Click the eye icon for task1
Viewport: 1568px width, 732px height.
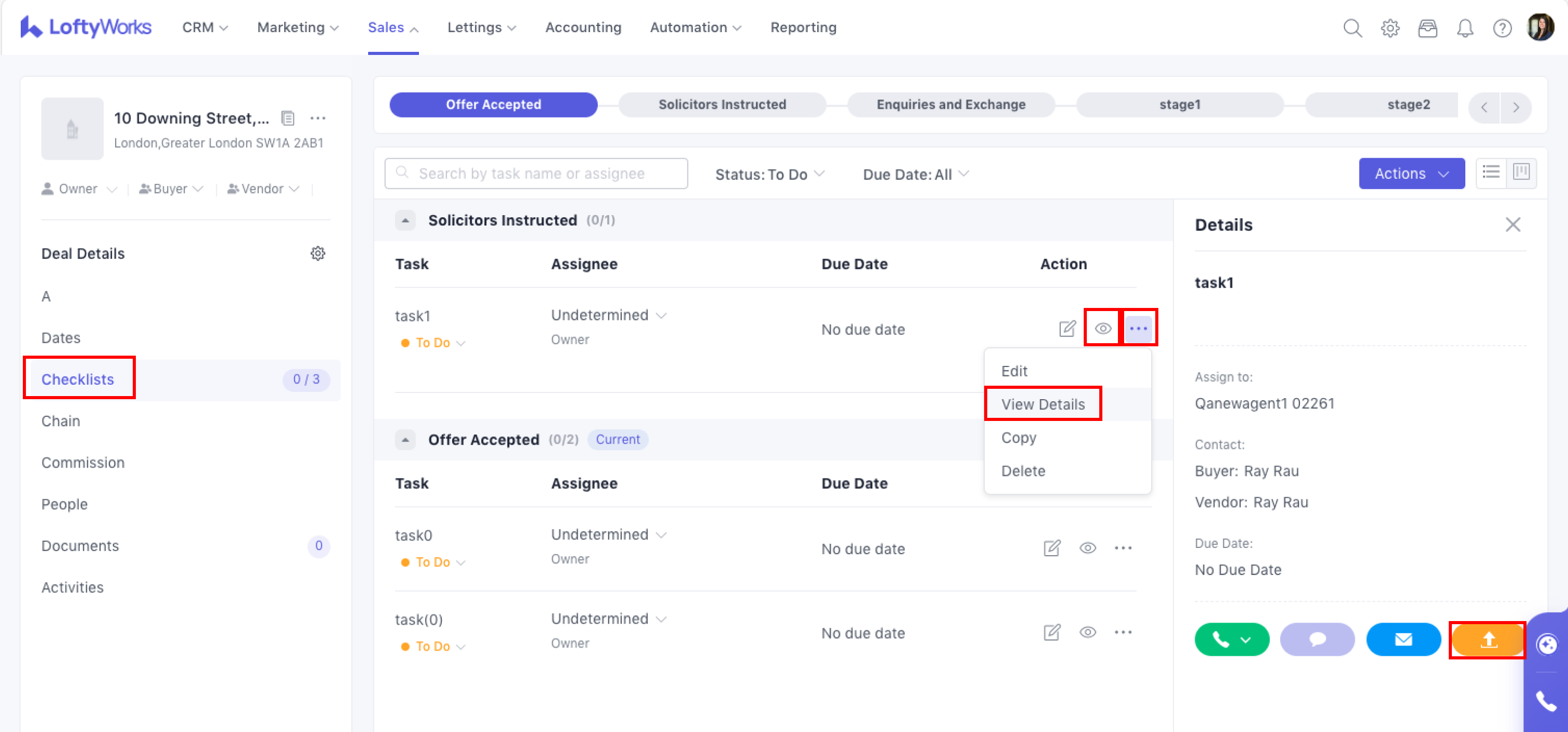tap(1102, 329)
